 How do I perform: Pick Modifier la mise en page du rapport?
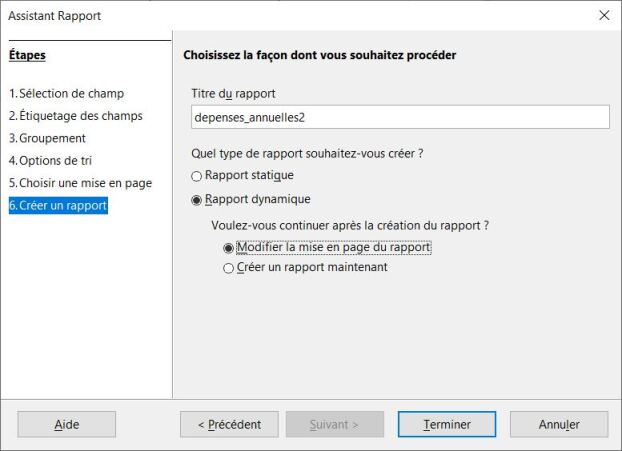[x=230, y=247]
